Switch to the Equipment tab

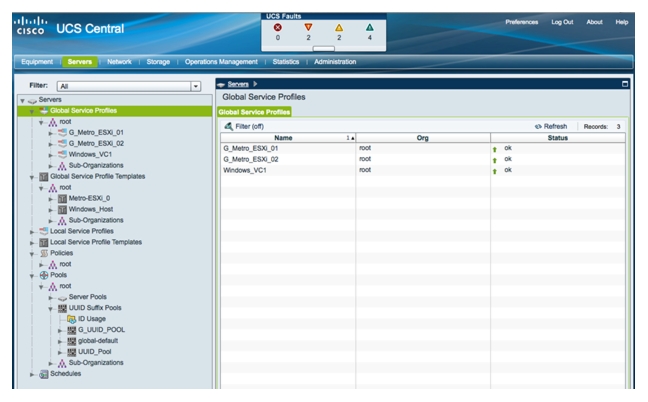(37, 62)
